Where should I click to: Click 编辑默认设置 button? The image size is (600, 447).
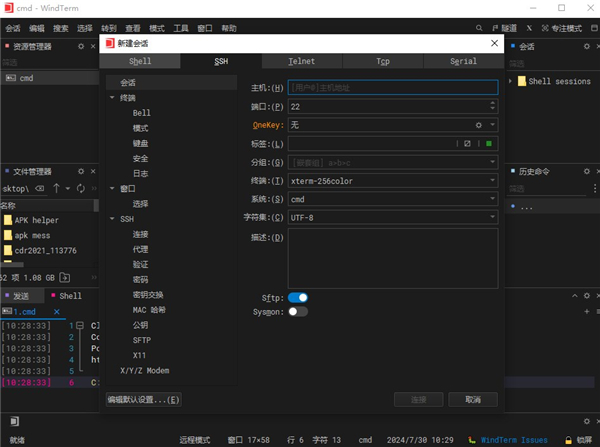144,399
